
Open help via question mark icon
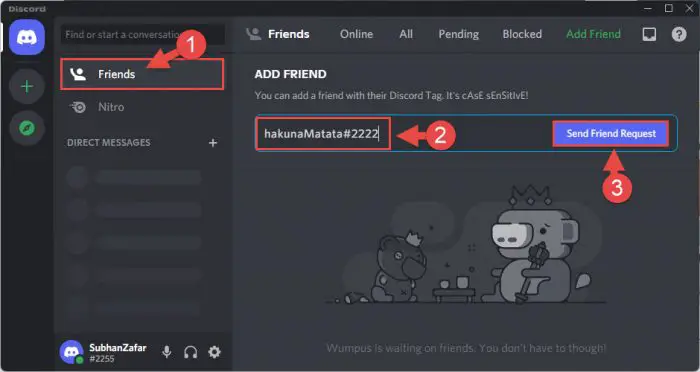[679, 34]
